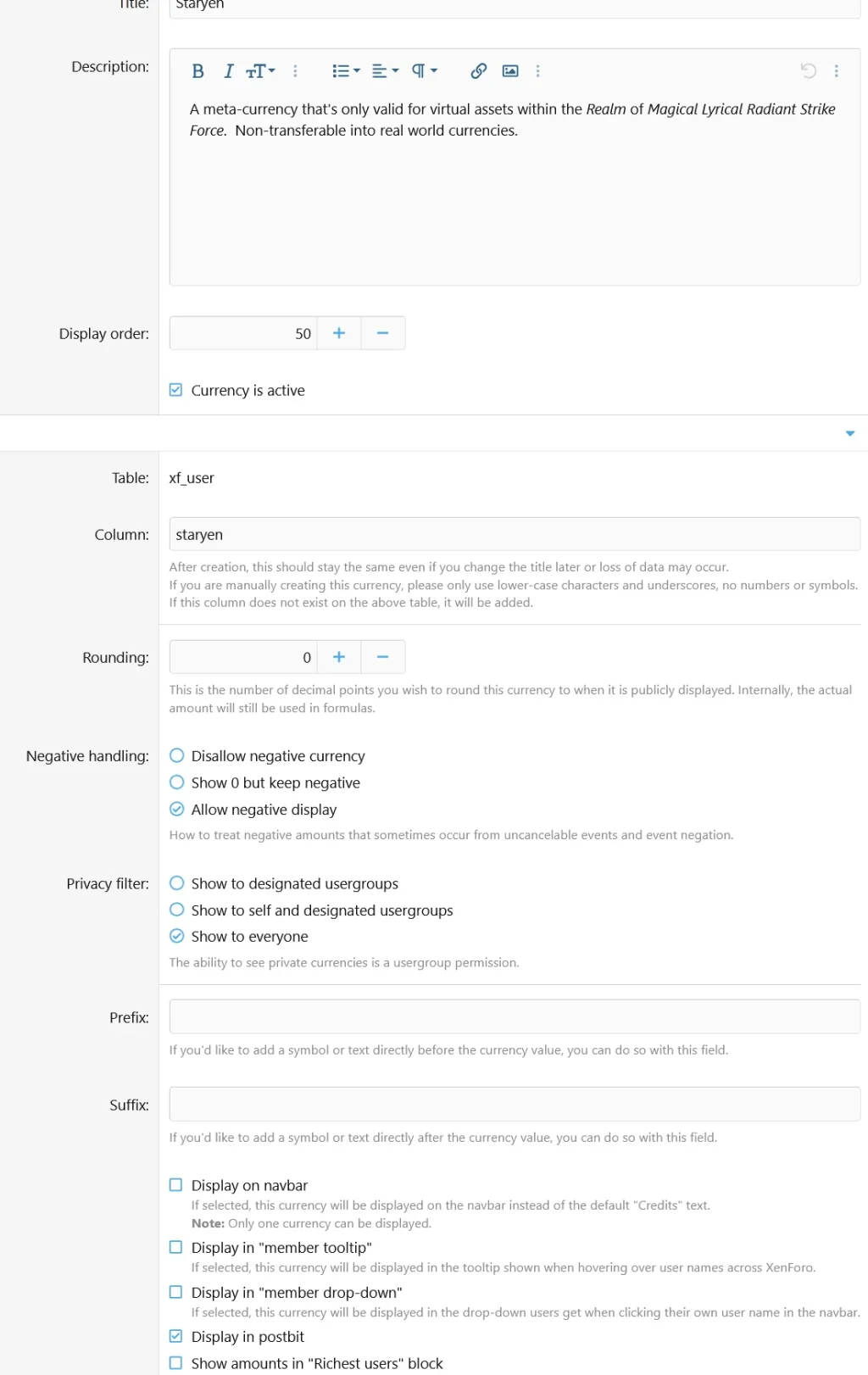The width and height of the screenshot is (868, 1375).
Task: Increase the Display order value
Action: [339, 333]
